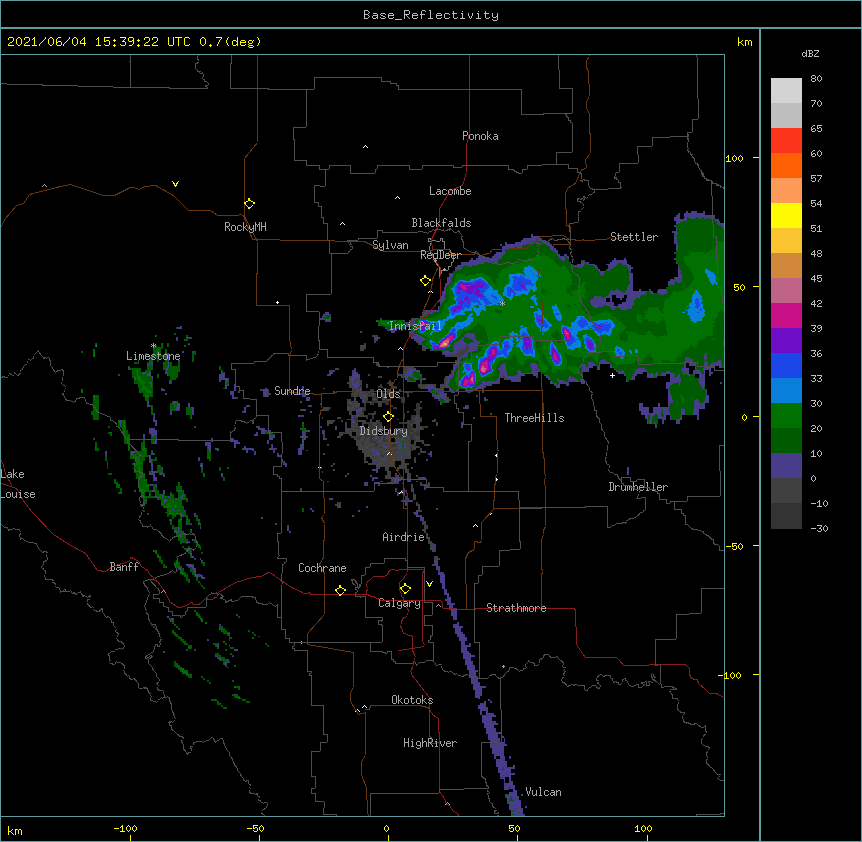This screenshot has width=862, height=842.
Task: Select the Lake Louise label
Action: 18,484
